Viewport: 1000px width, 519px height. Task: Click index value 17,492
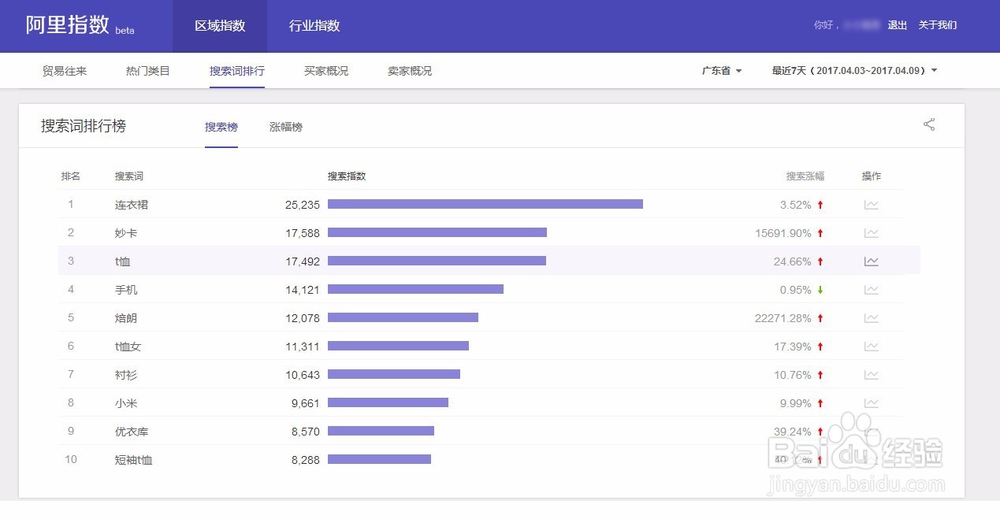(302, 261)
